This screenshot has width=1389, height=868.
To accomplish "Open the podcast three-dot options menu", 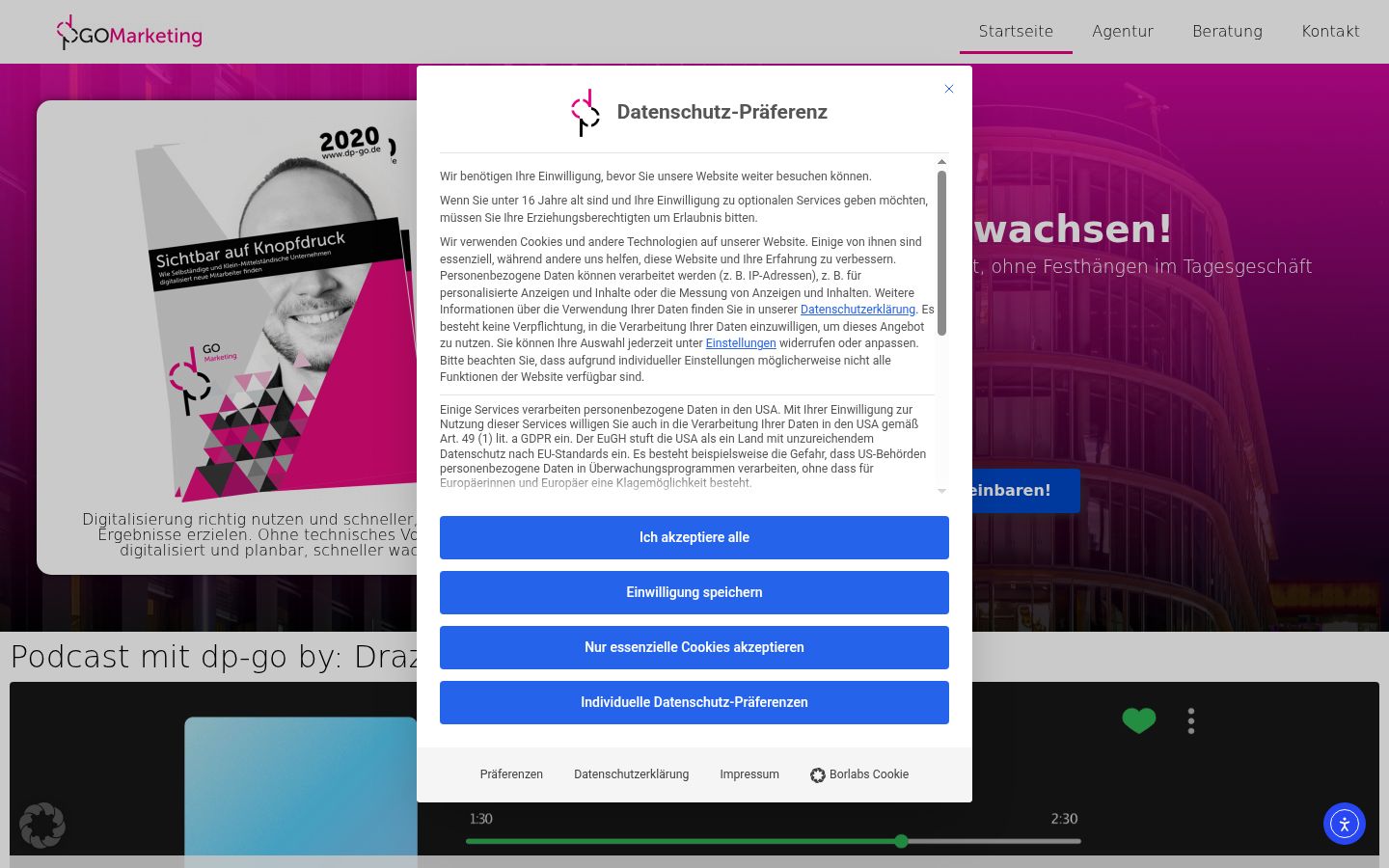I will coord(1191,721).
